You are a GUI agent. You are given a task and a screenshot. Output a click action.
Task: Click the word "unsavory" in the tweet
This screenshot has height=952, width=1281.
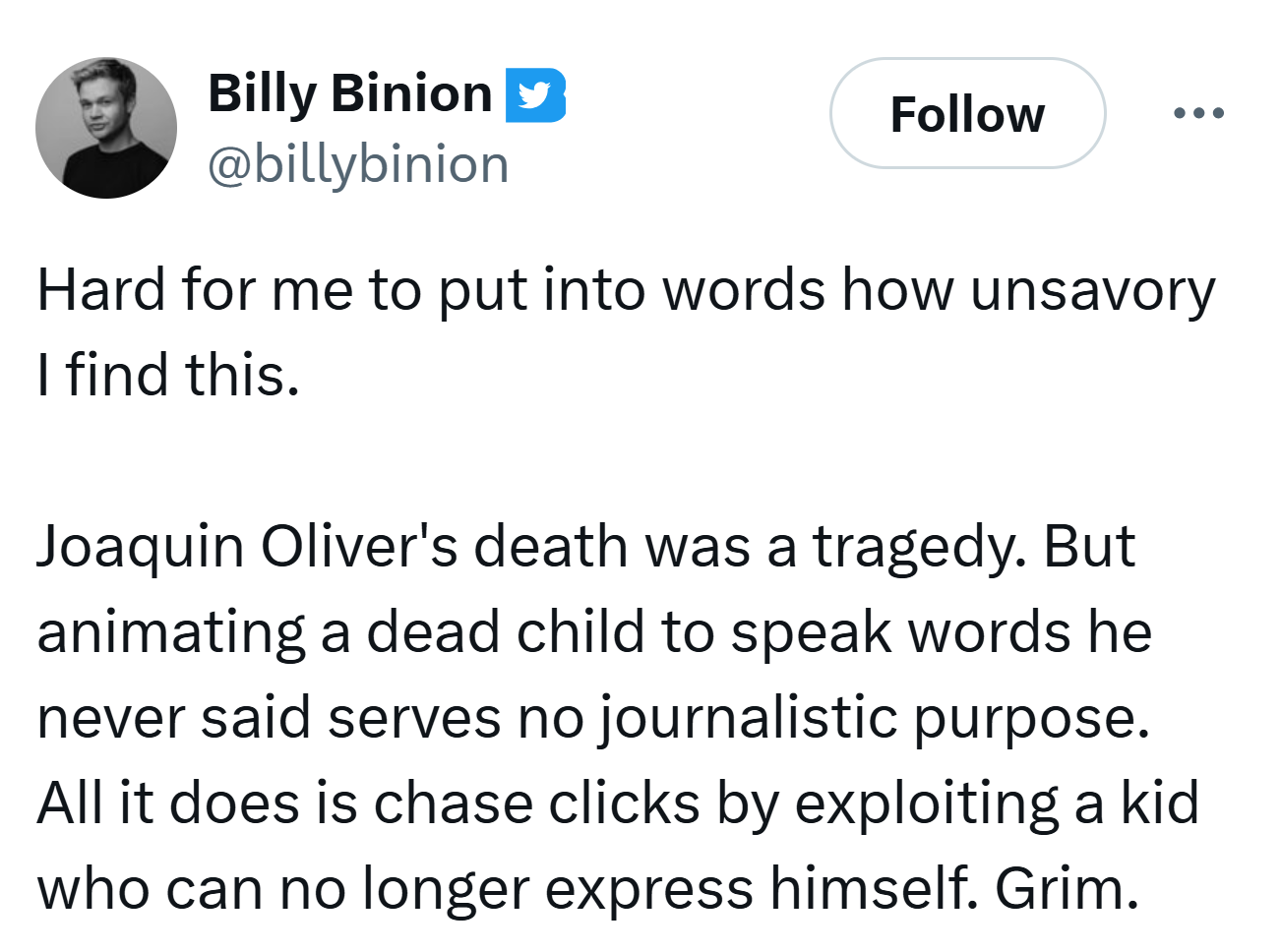point(1092,291)
